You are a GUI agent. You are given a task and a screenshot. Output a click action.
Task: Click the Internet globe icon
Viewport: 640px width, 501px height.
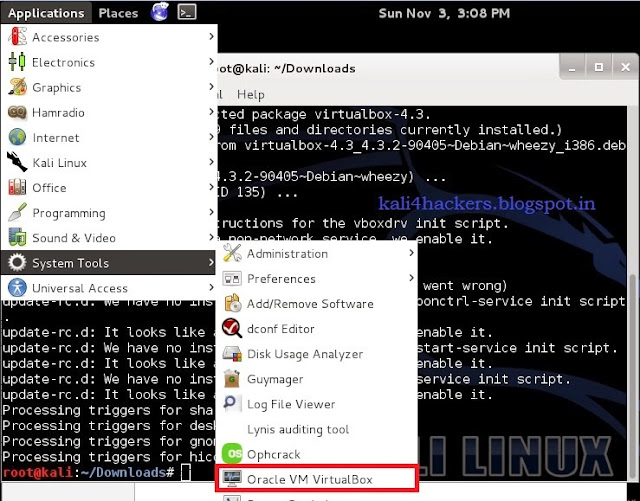(17, 137)
